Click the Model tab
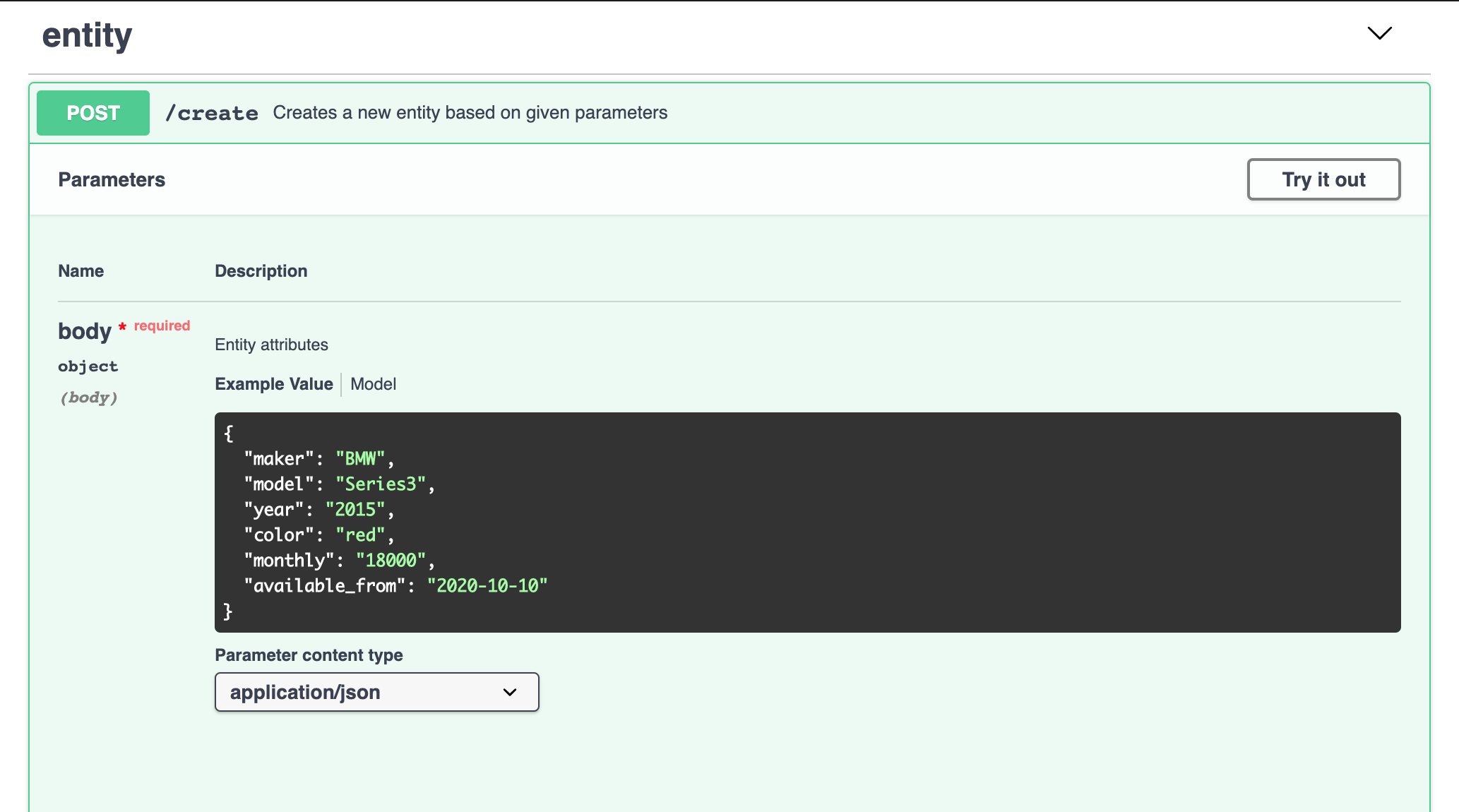This screenshot has width=1459, height=812. click(374, 384)
